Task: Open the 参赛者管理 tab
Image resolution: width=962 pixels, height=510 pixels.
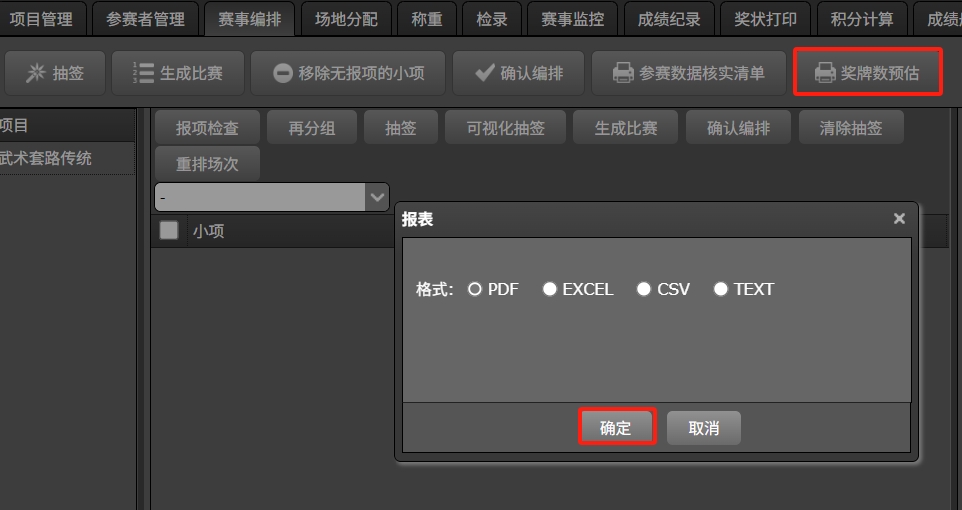Action: tap(145, 19)
